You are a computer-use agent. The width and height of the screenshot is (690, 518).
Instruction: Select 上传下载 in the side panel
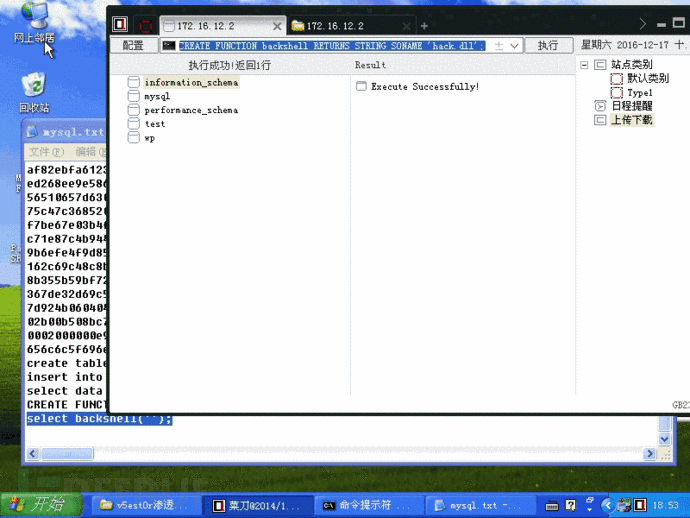pos(631,120)
